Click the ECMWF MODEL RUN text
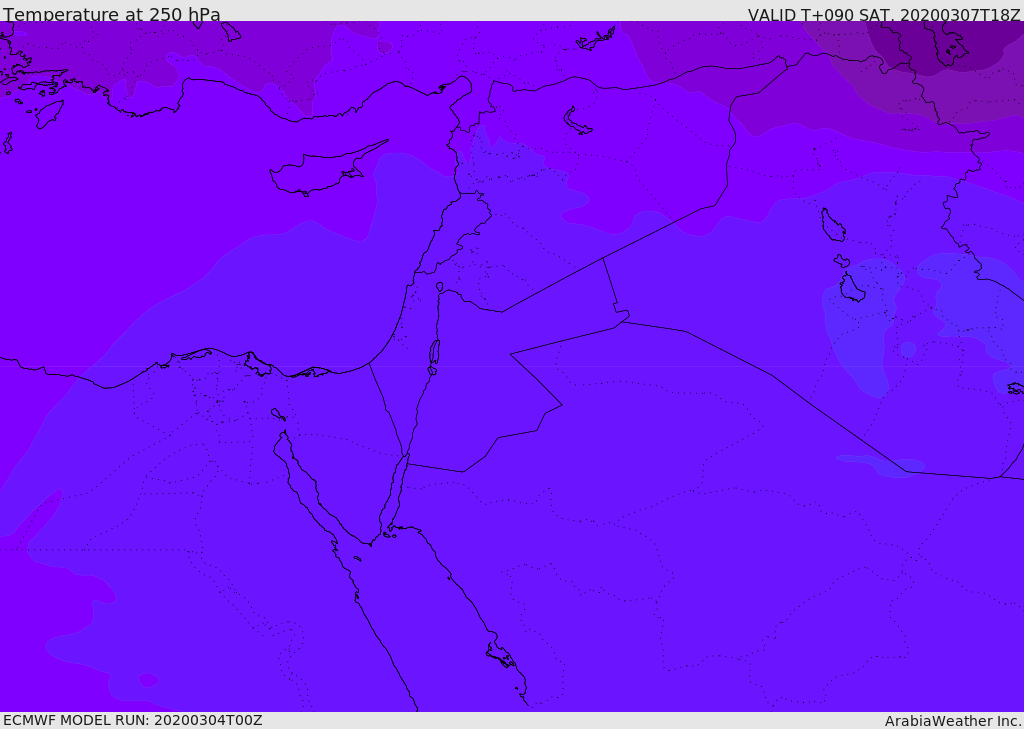The height and width of the screenshot is (729, 1024). (132, 720)
